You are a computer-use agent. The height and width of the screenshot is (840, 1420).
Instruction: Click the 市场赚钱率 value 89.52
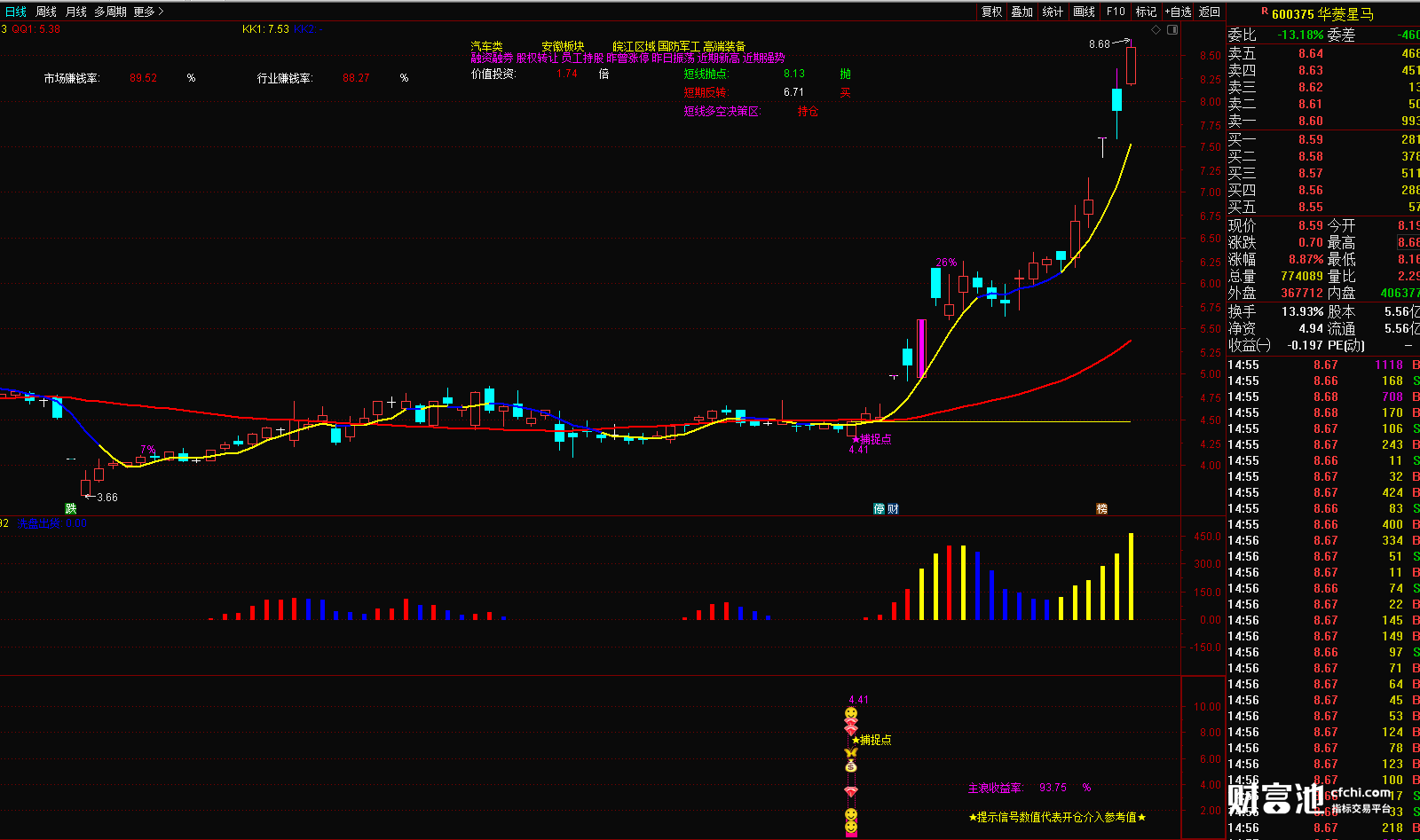(x=143, y=78)
